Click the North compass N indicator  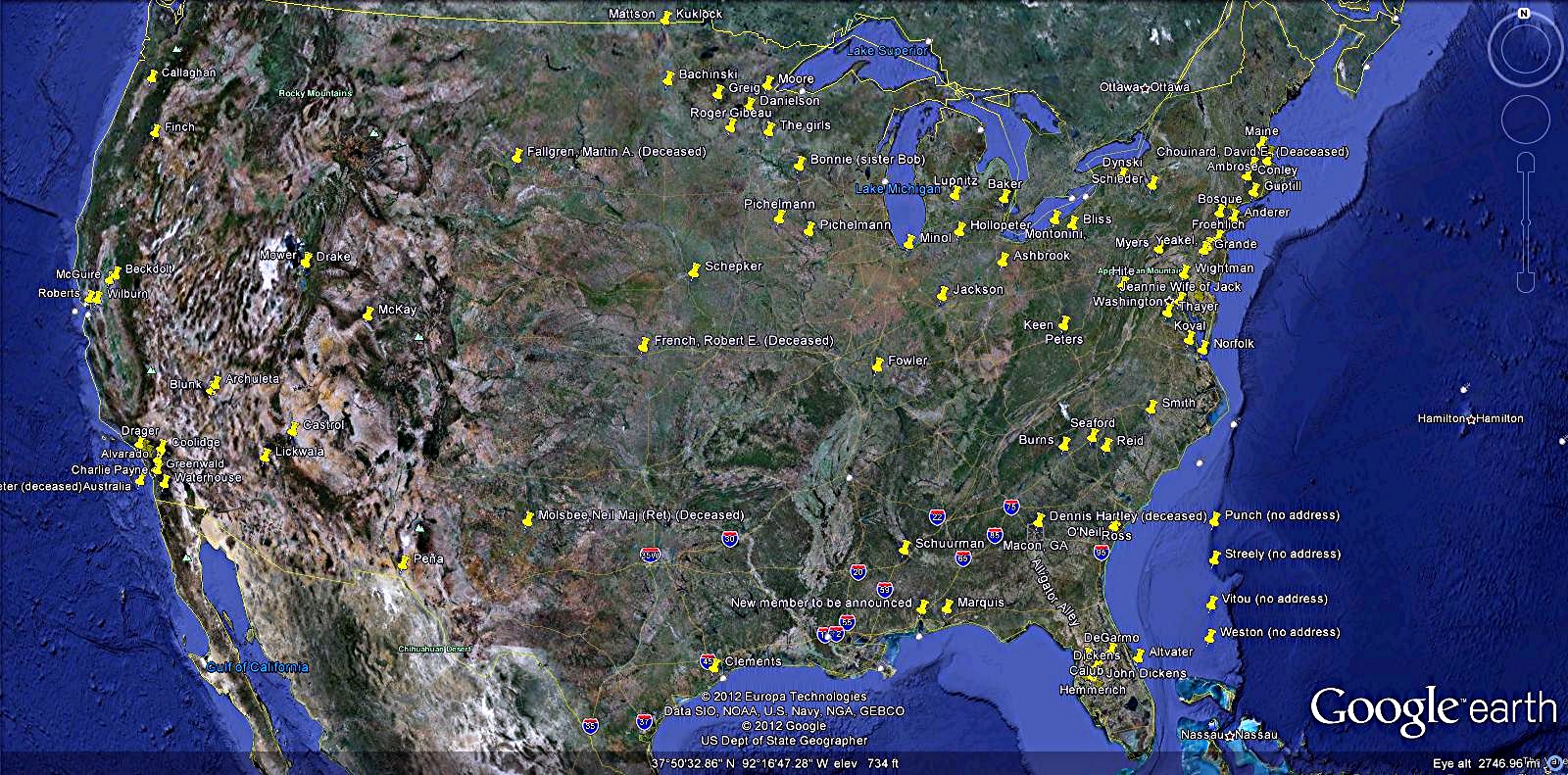pos(1524,14)
